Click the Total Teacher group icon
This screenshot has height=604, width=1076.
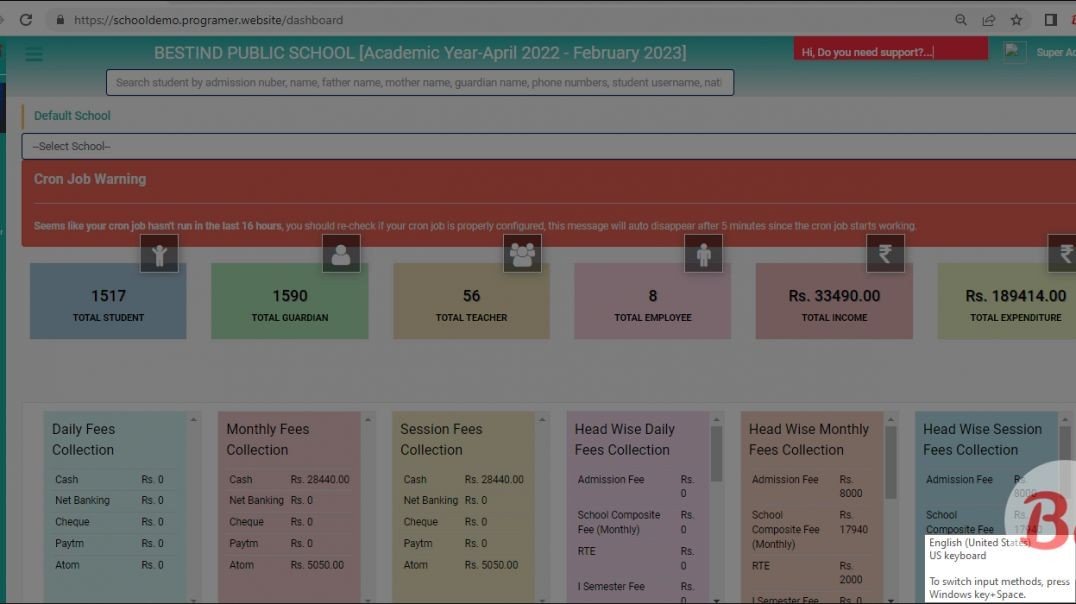click(x=523, y=254)
